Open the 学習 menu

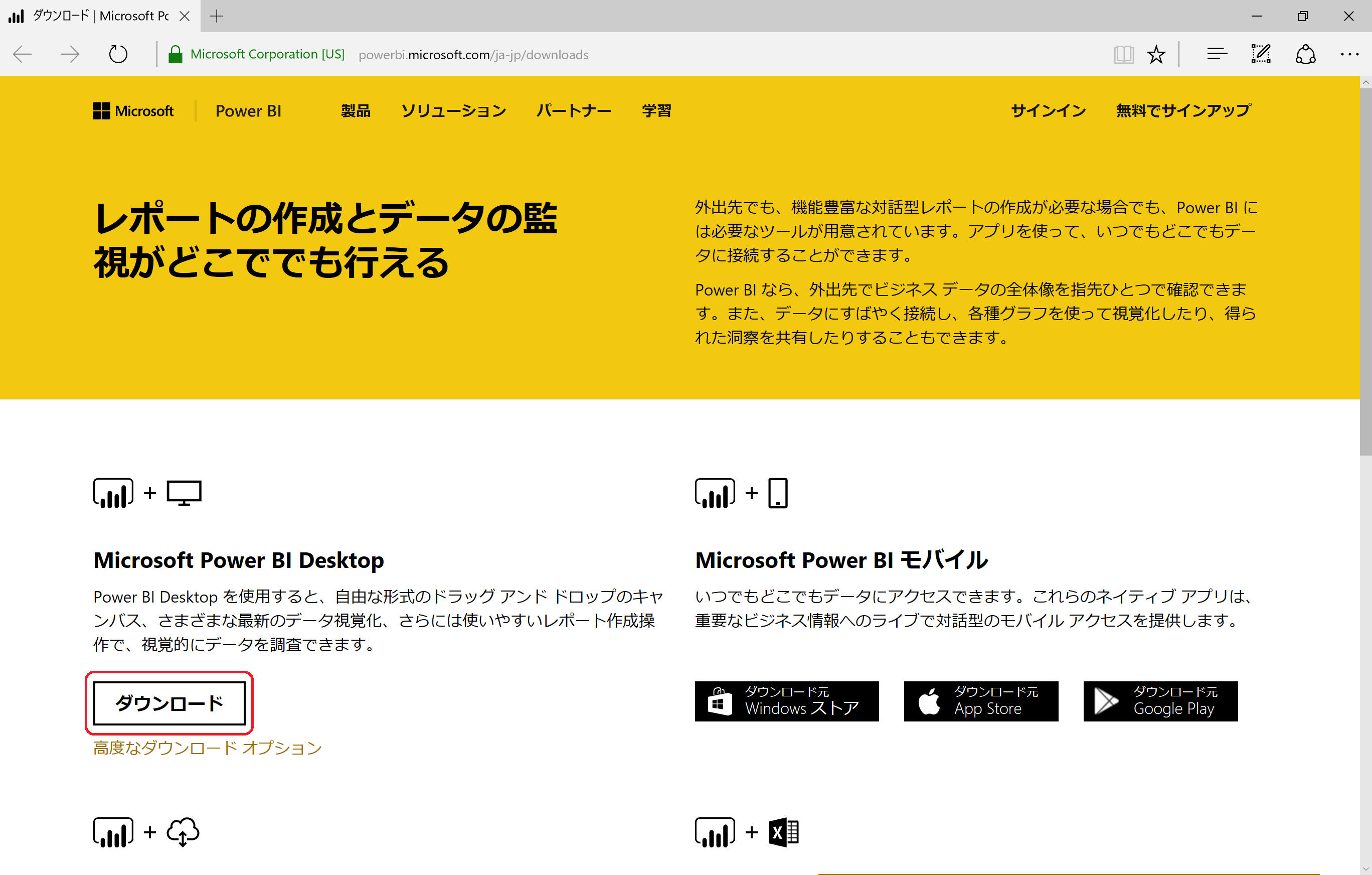(x=656, y=110)
